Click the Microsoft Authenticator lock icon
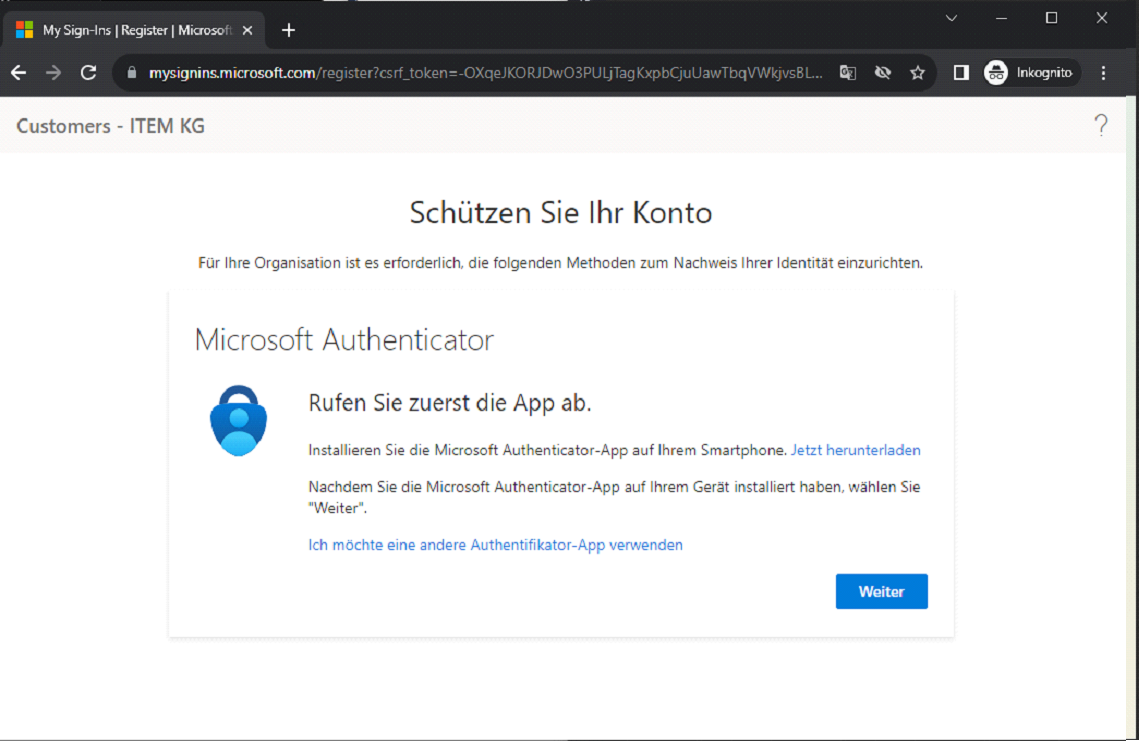Screen dimensions: 1139x741 [x=238, y=421]
